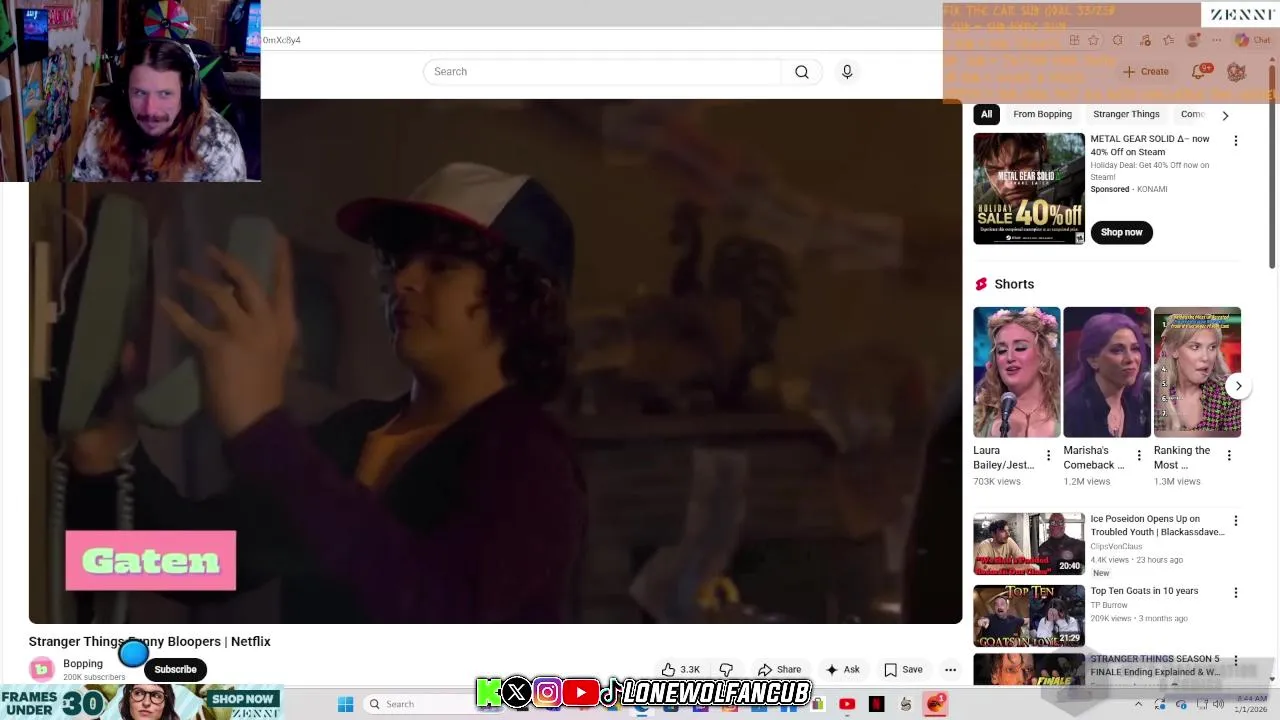Click the Create button

[x=1145, y=72]
